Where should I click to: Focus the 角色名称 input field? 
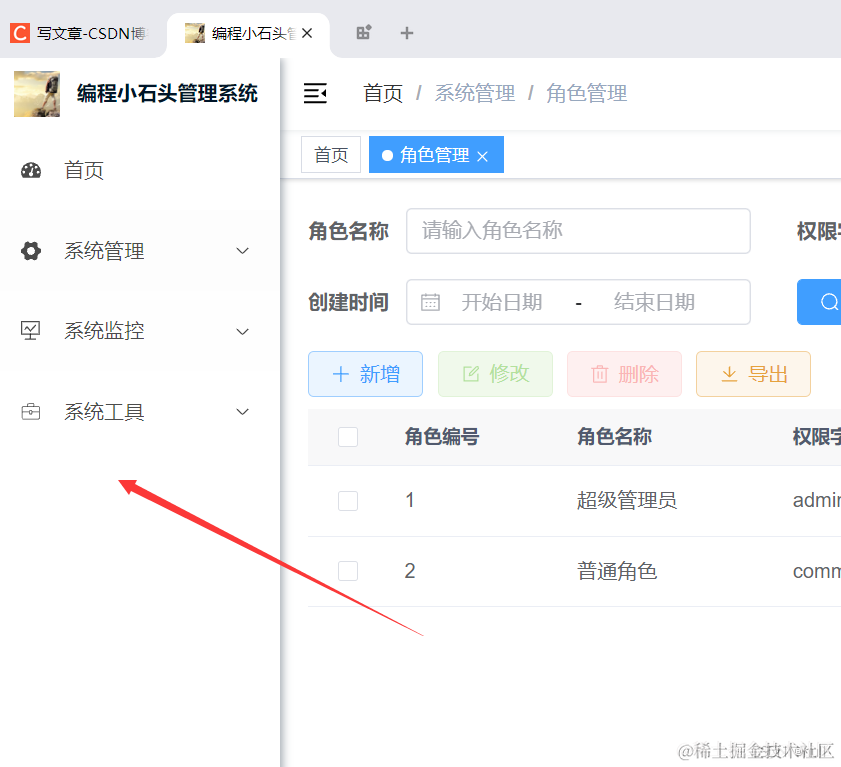pos(578,231)
